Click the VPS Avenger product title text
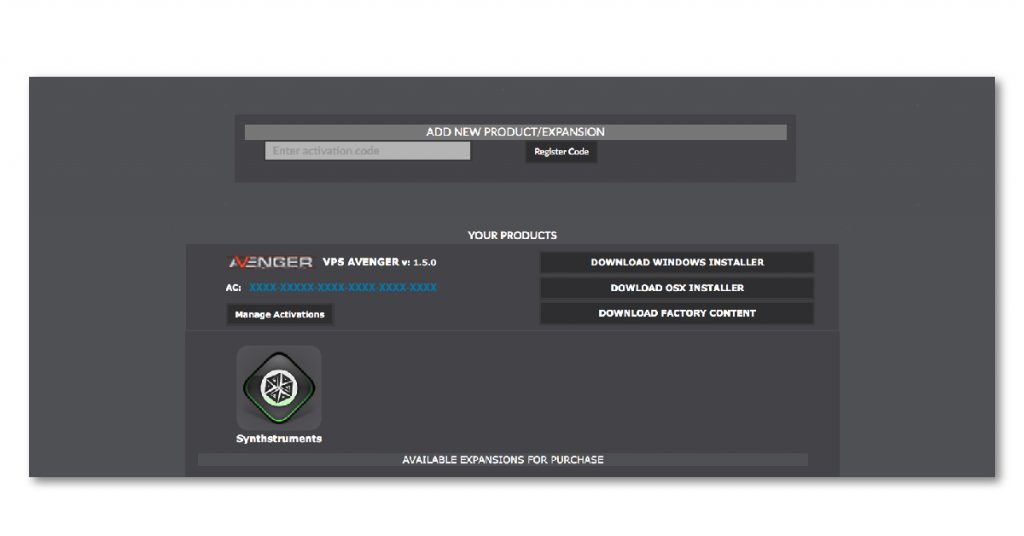1024x536 pixels. pos(360,262)
